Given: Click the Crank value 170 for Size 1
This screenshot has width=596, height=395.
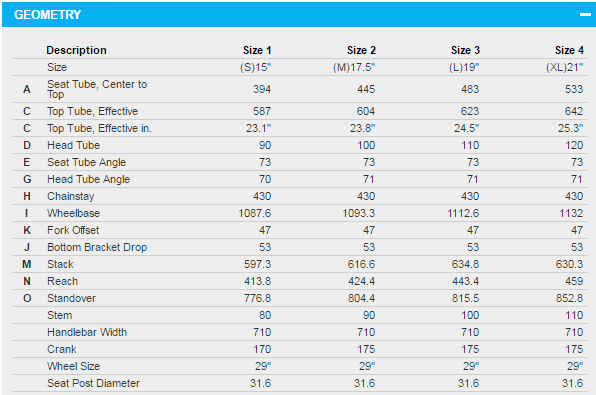Looking at the screenshot, I should (x=262, y=349).
